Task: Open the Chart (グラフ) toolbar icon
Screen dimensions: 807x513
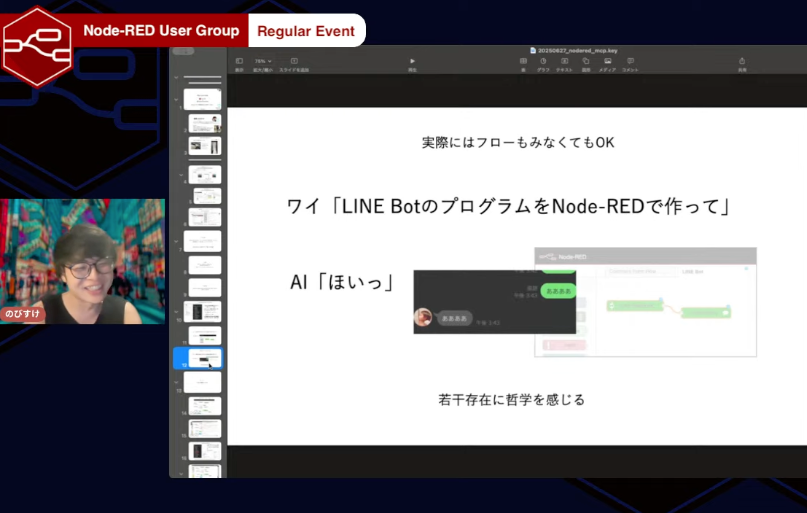Action: (x=543, y=64)
